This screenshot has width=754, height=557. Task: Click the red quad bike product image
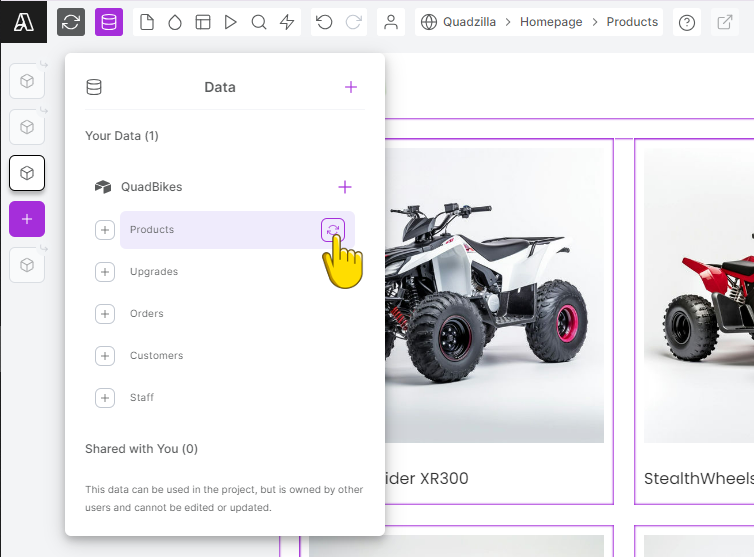click(x=699, y=295)
